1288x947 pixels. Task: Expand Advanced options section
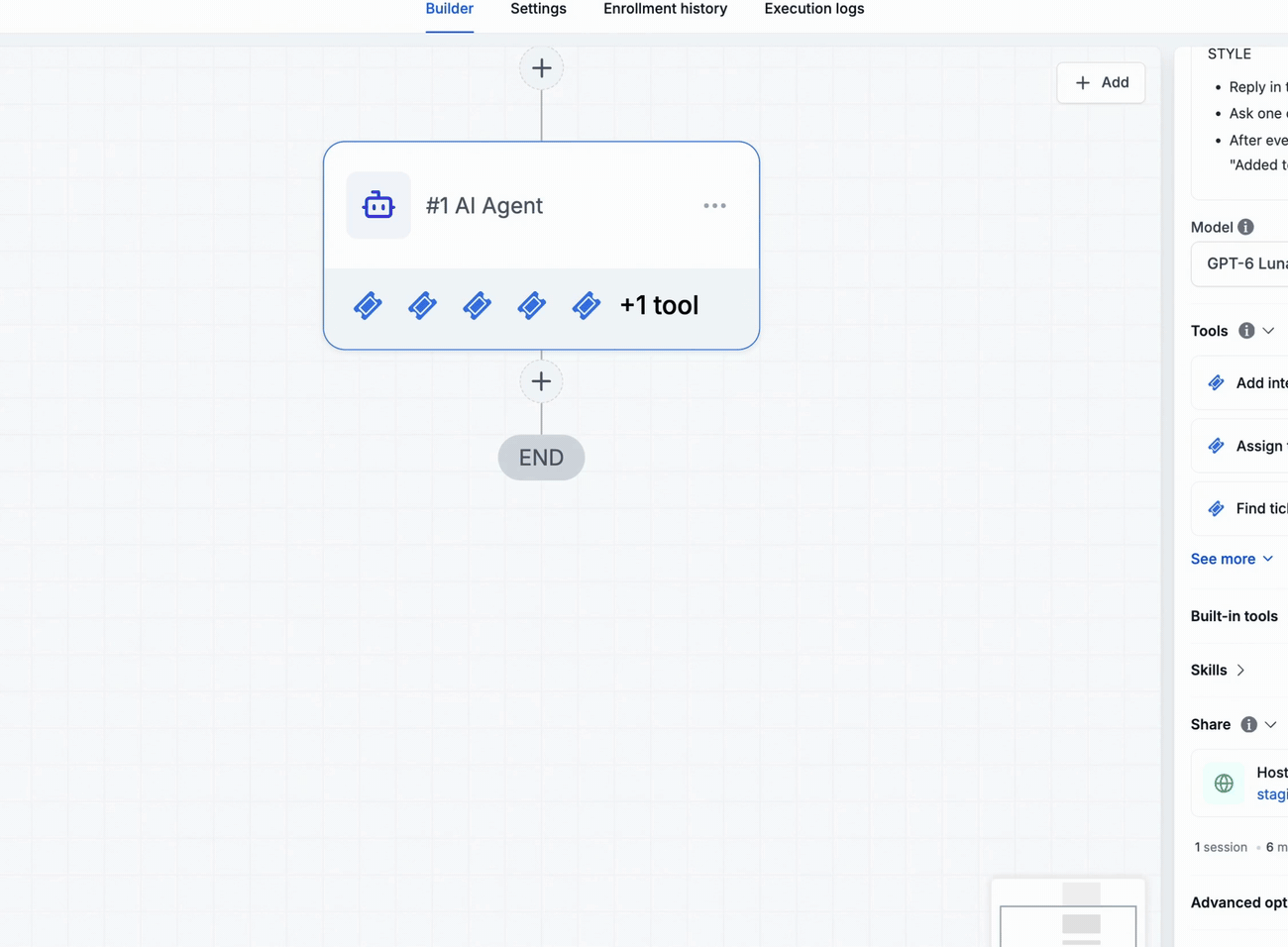click(1238, 902)
